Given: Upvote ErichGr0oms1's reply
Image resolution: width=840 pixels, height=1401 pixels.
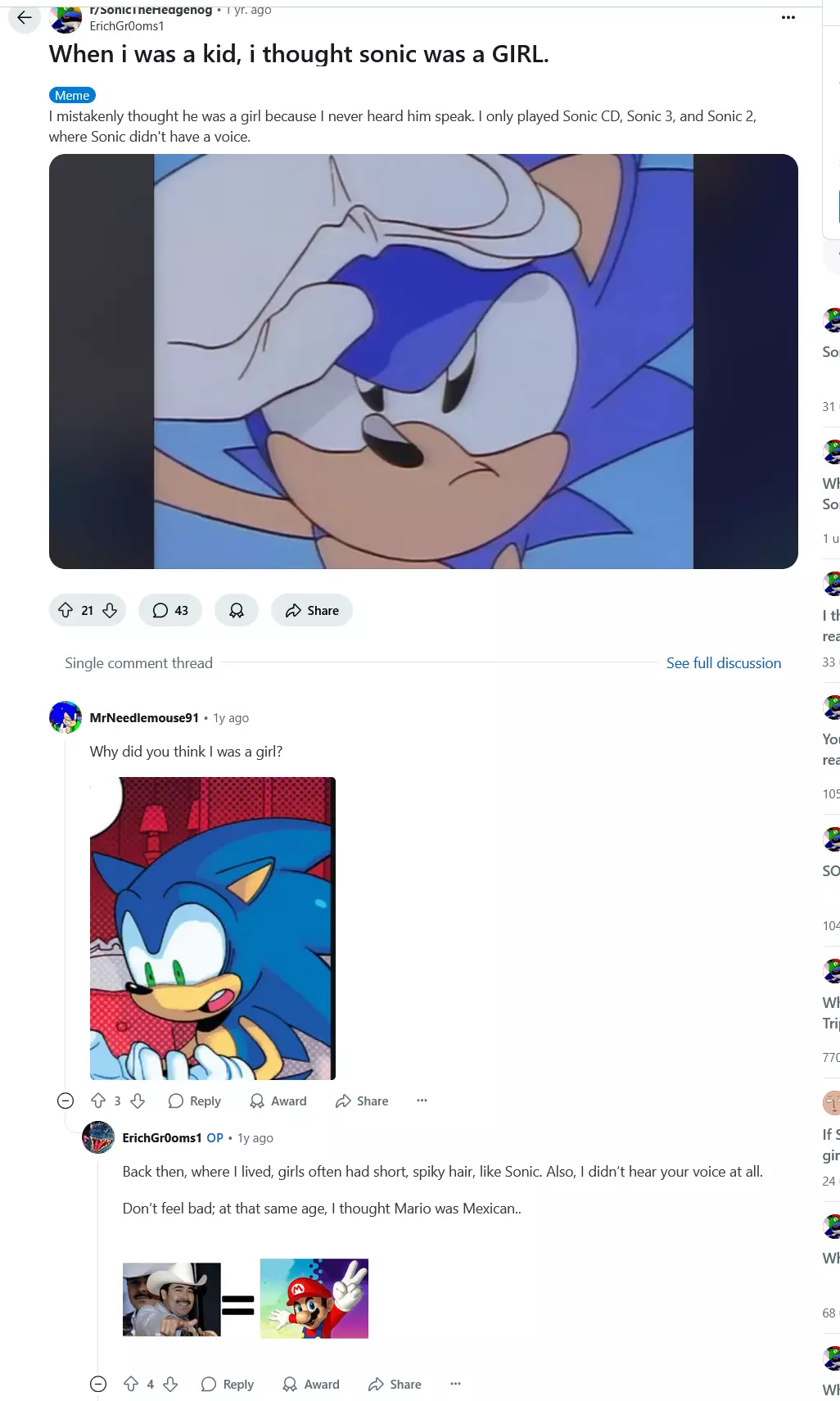Looking at the screenshot, I should coord(131,1384).
